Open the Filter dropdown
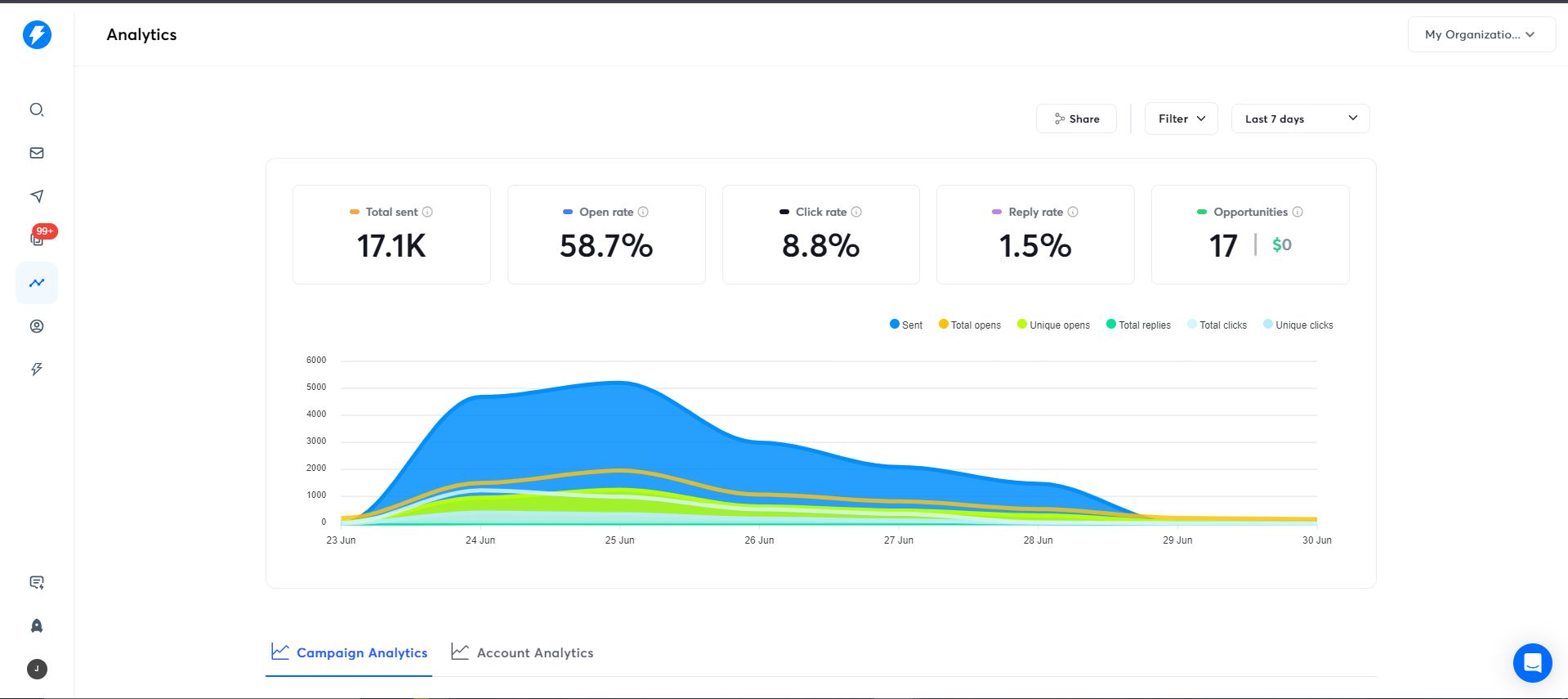The height and width of the screenshot is (699, 1568). [x=1181, y=119]
